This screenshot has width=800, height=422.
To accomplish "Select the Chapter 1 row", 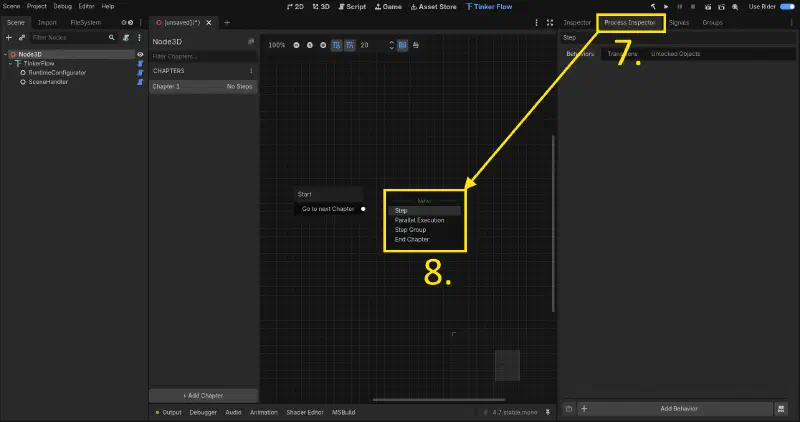I will (203, 86).
